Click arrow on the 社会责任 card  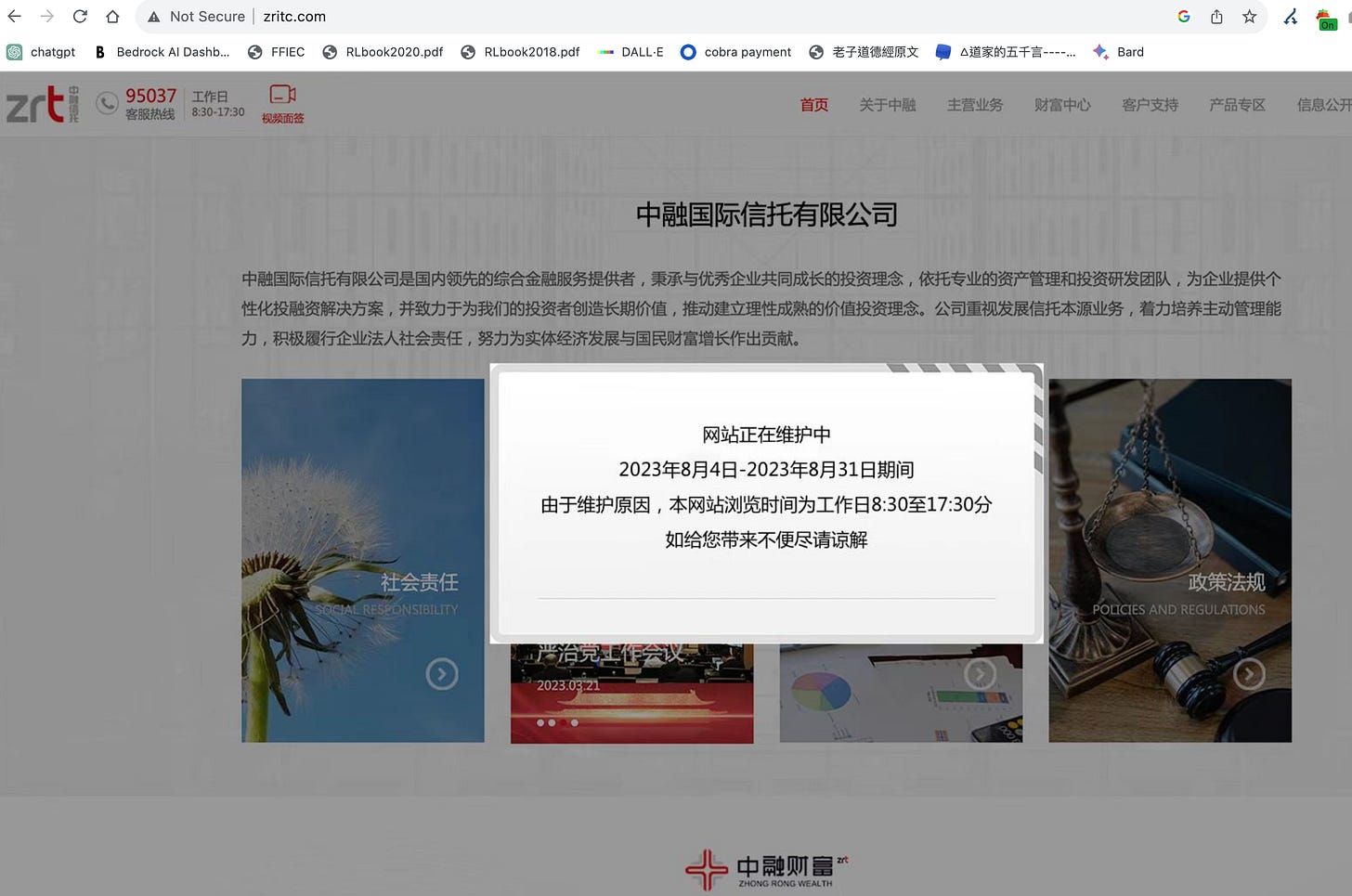442,674
